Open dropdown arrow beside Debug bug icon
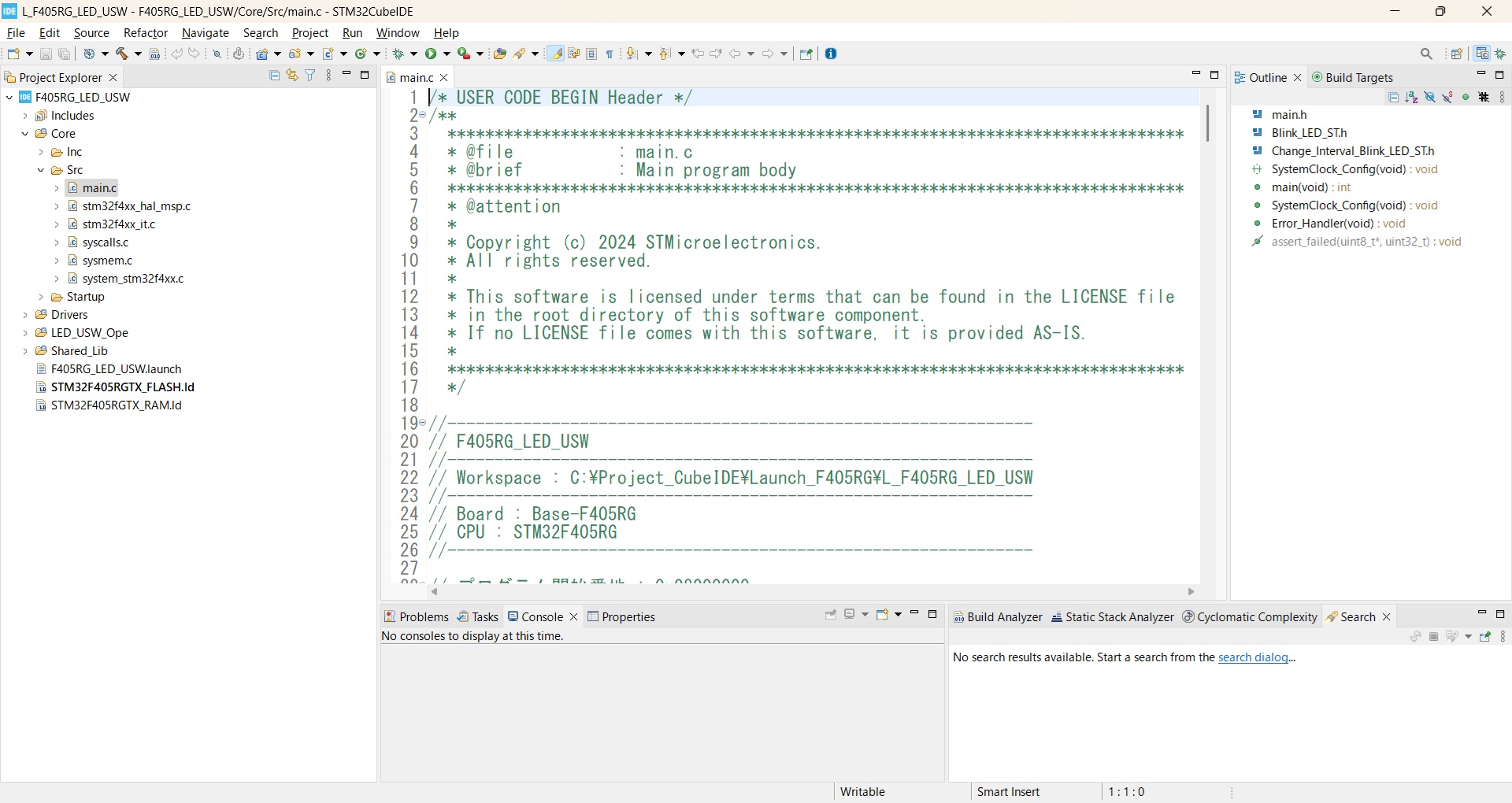The image size is (1512, 803). (x=414, y=54)
